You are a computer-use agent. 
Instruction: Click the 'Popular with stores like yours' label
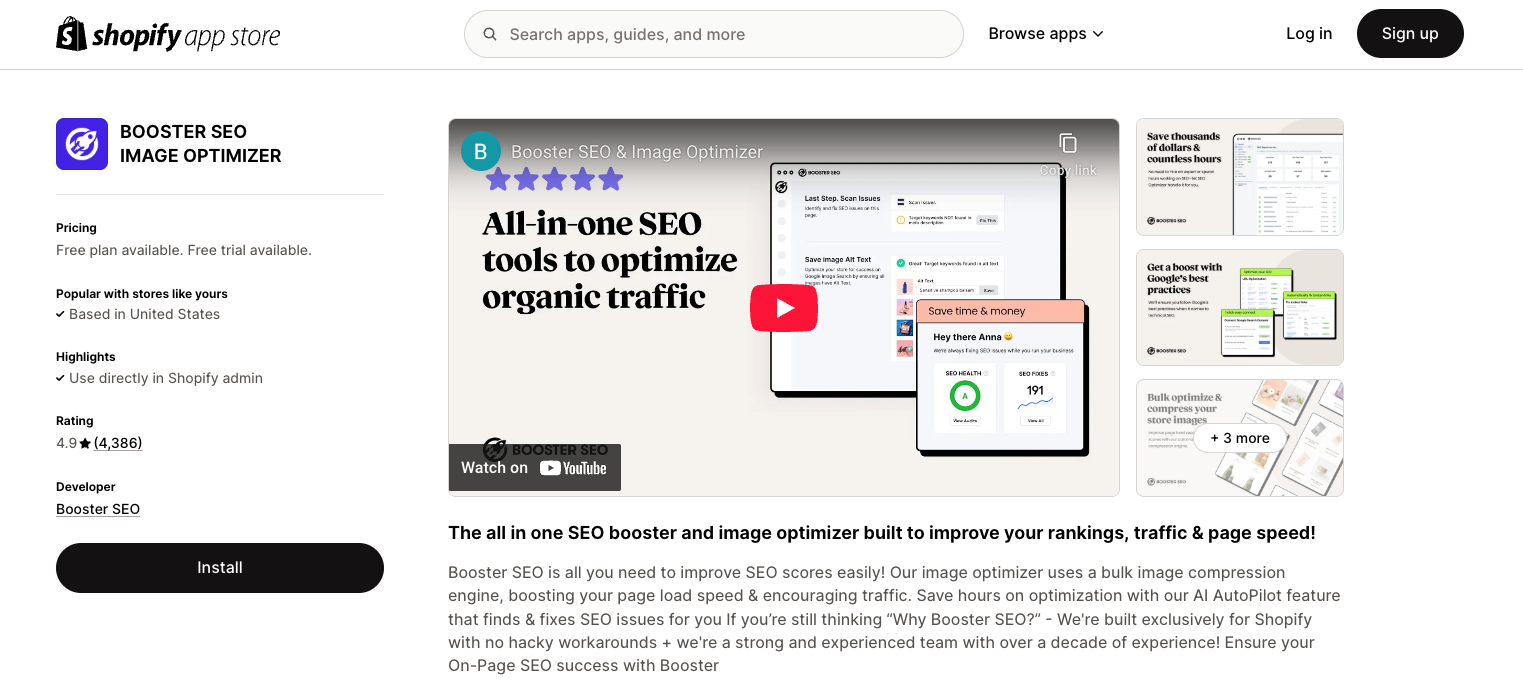[142, 294]
